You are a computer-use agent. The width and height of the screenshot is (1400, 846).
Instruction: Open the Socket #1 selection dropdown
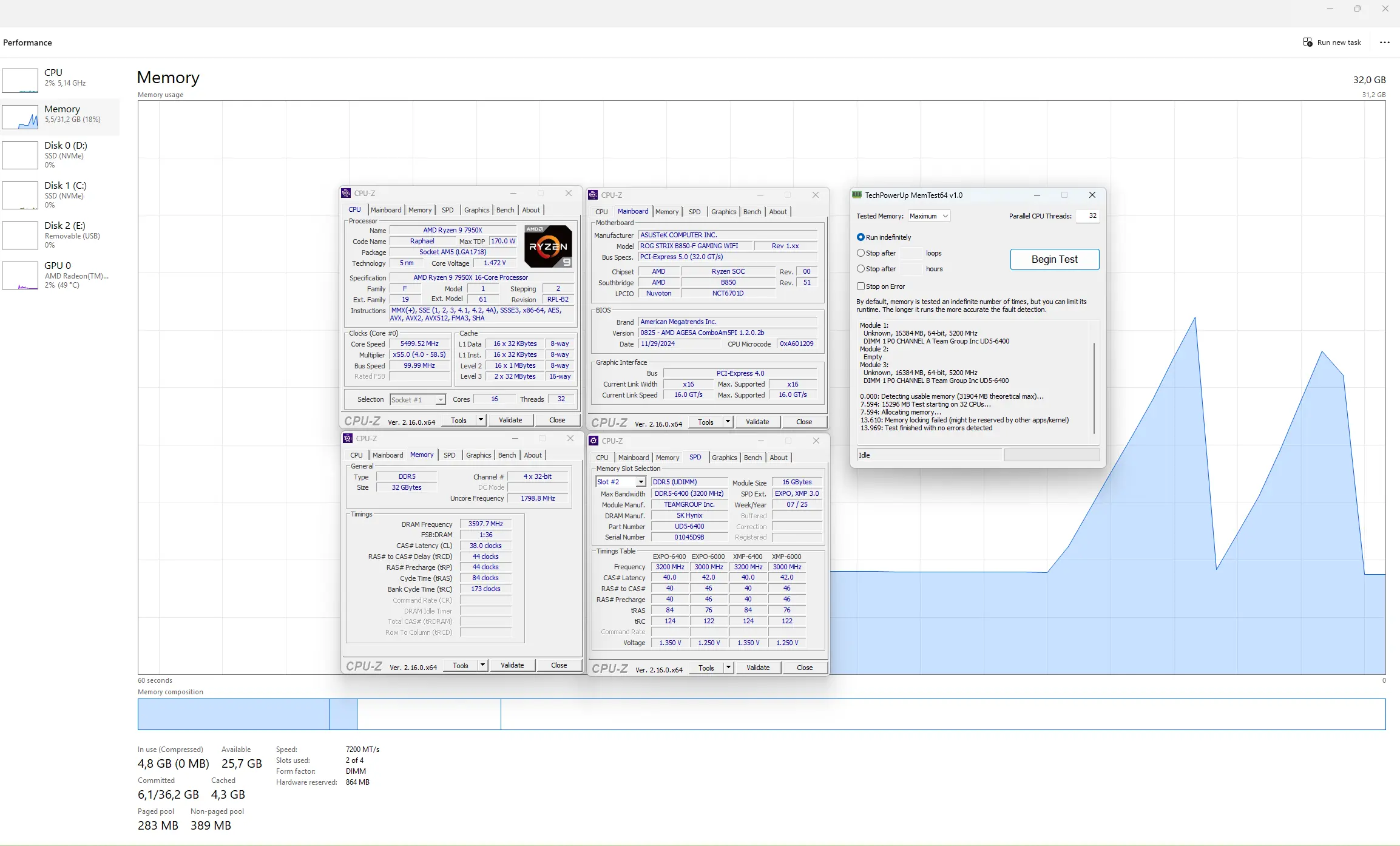click(441, 400)
